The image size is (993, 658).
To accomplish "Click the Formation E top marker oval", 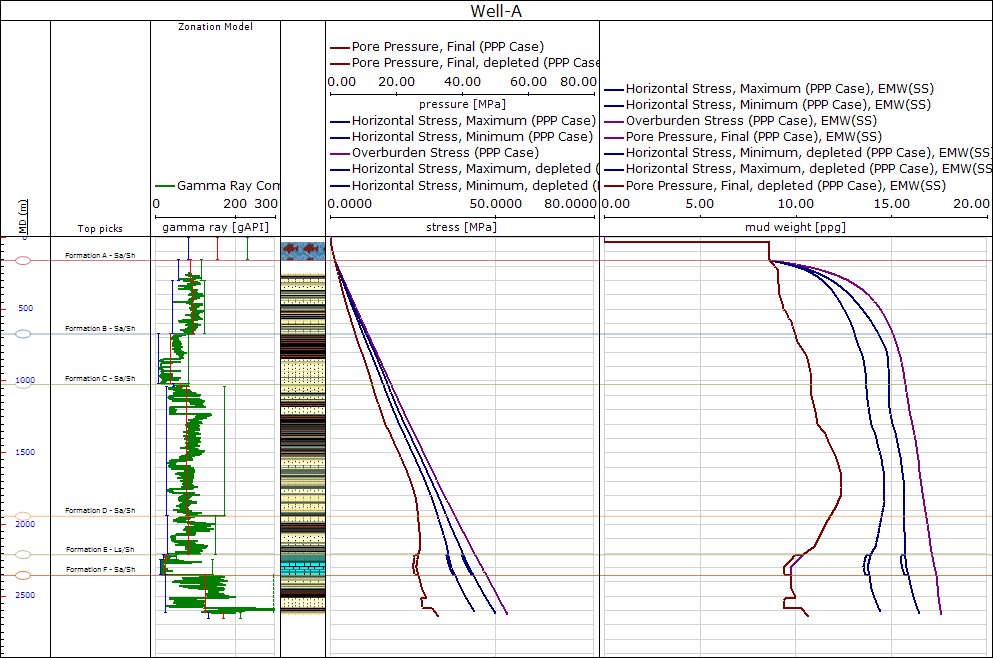I will (25, 554).
